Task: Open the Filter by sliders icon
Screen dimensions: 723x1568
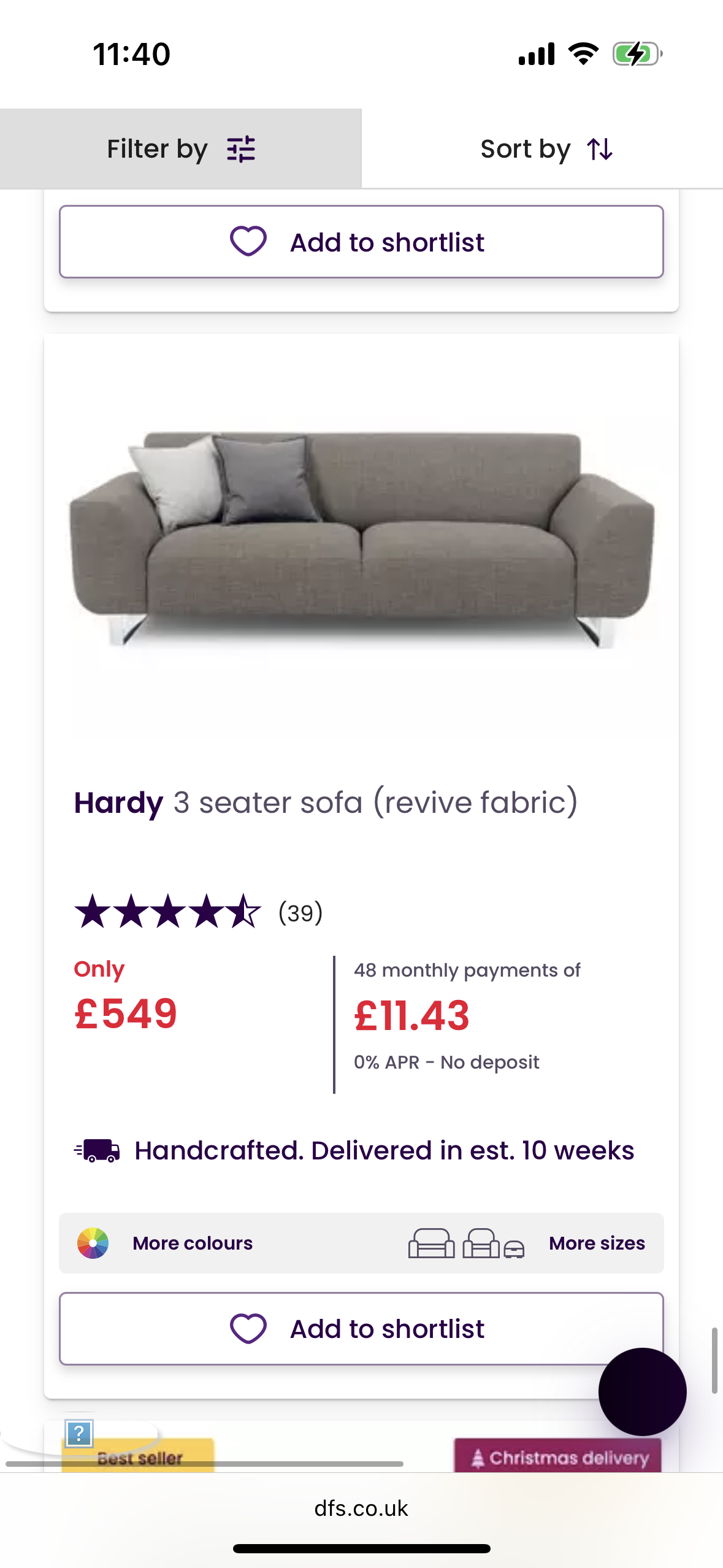Action: click(x=241, y=149)
